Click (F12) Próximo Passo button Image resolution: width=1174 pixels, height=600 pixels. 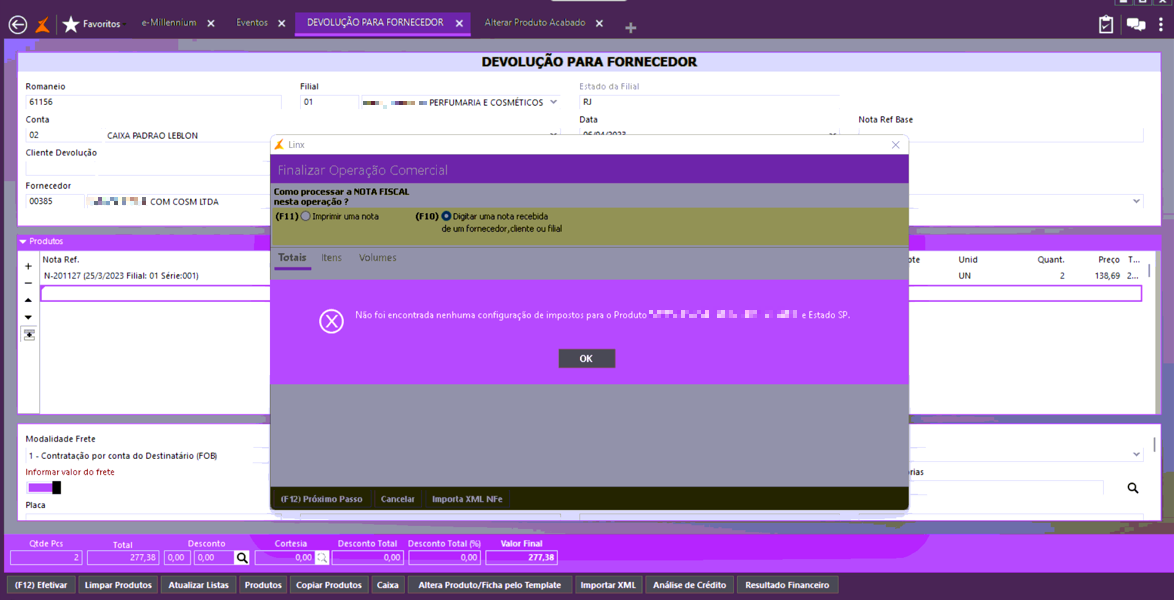[x=322, y=499]
